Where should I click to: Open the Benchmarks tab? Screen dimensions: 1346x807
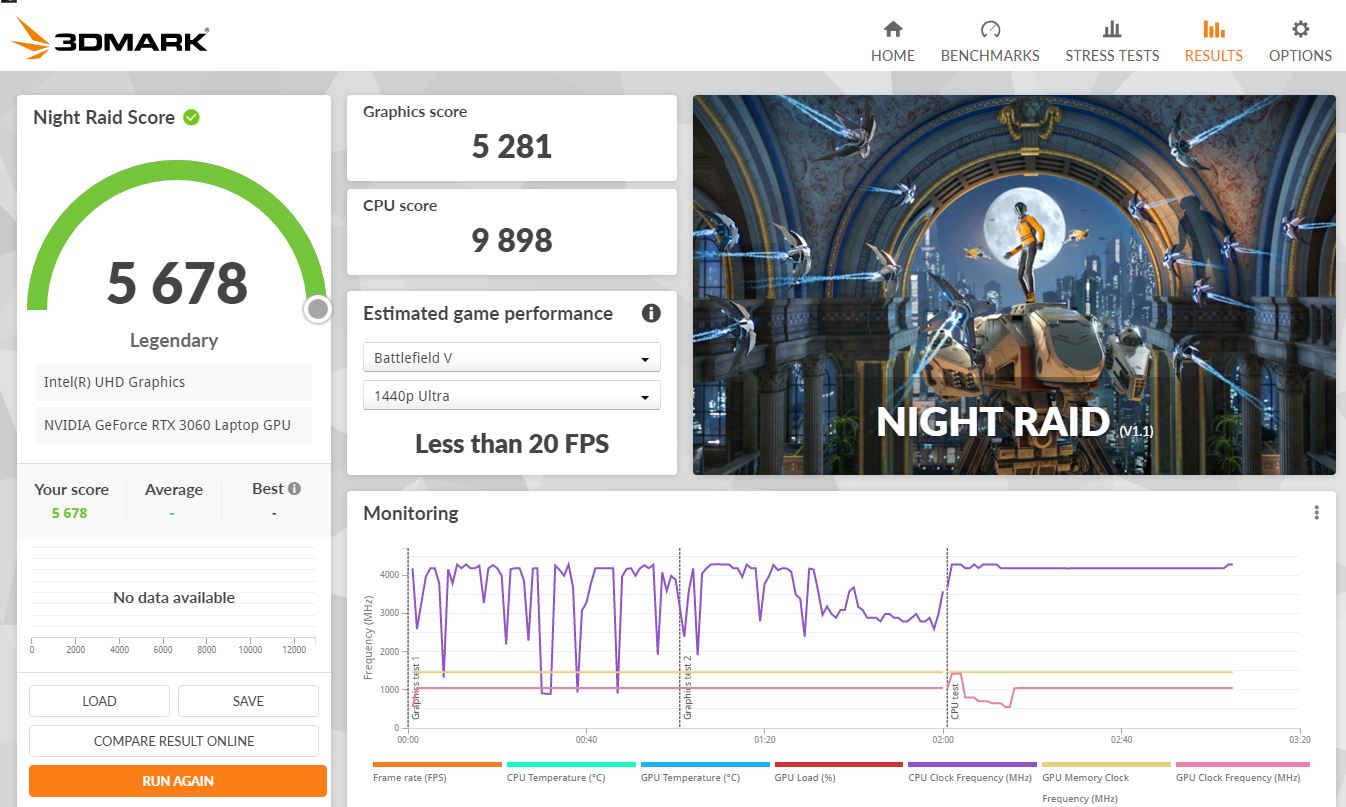(990, 42)
